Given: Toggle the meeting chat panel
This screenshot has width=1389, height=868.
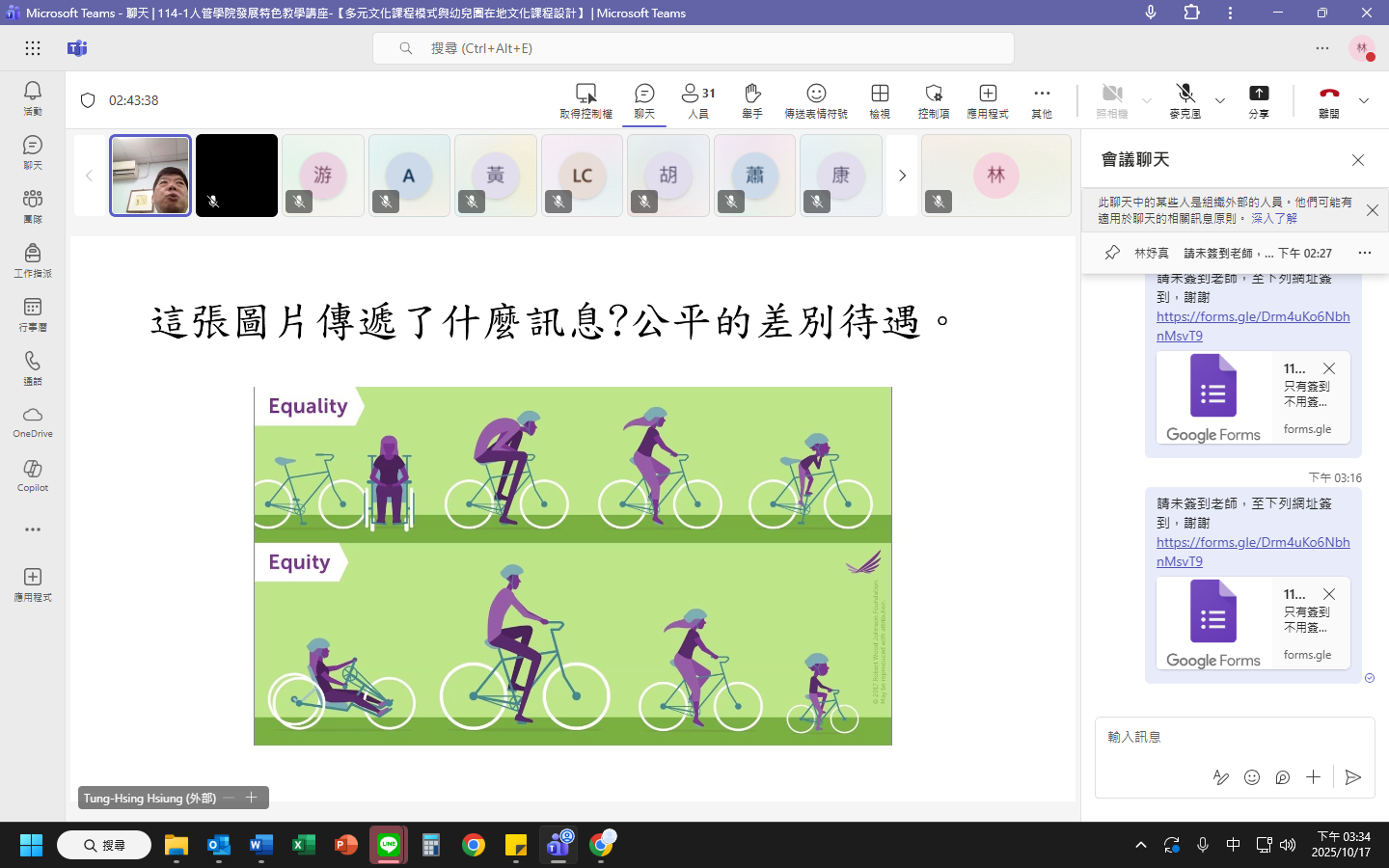Looking at the screenshot, I should click(644, 99).
